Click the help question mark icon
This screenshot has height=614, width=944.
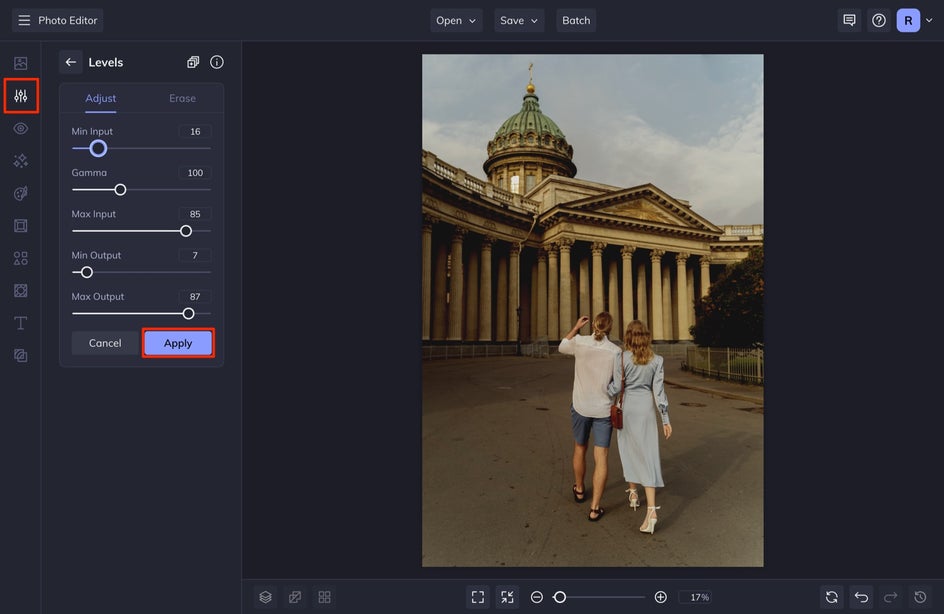pyautogui.click(x=878, y=20)
